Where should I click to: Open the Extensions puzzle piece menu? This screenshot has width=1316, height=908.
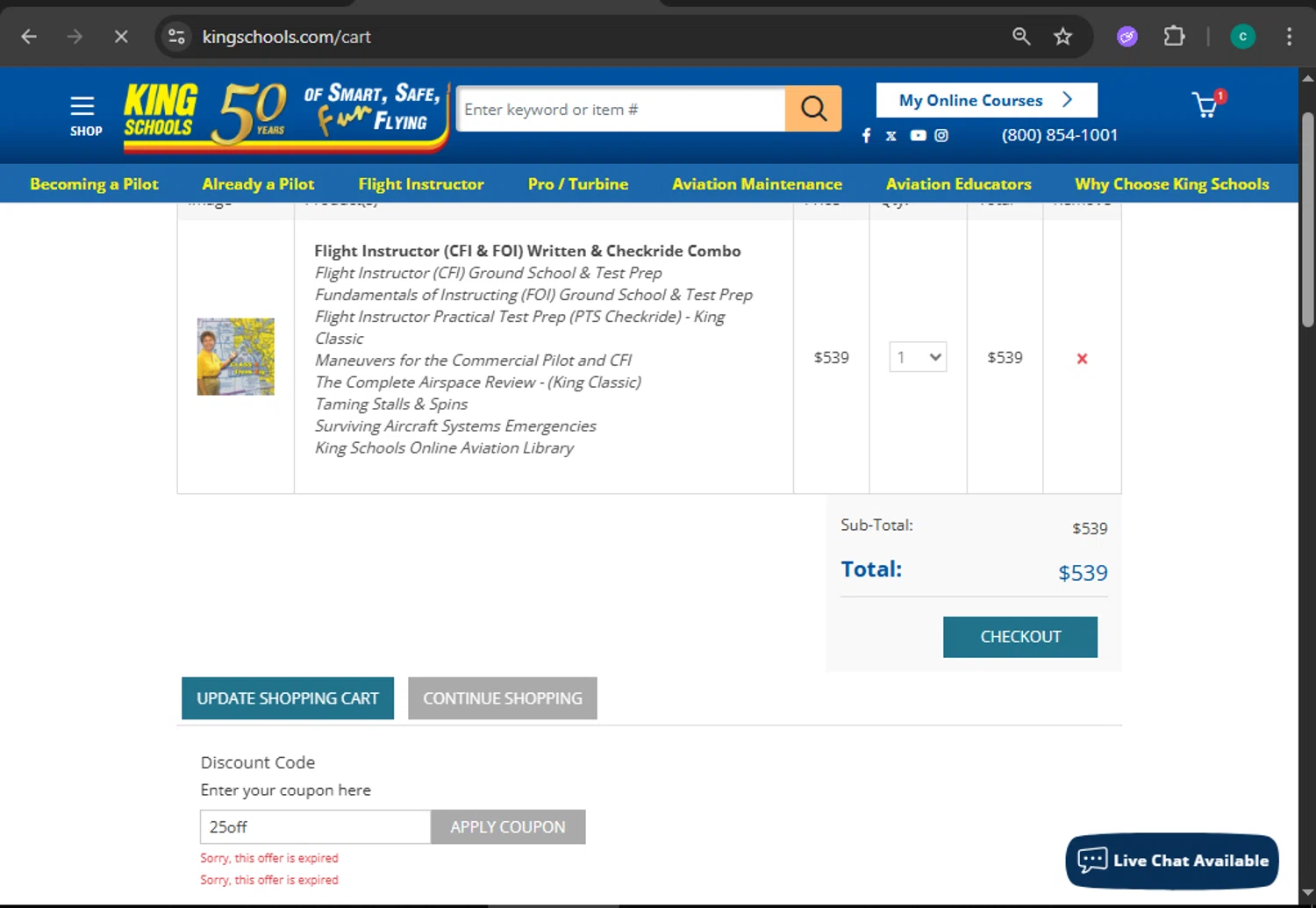[1174, 37]
